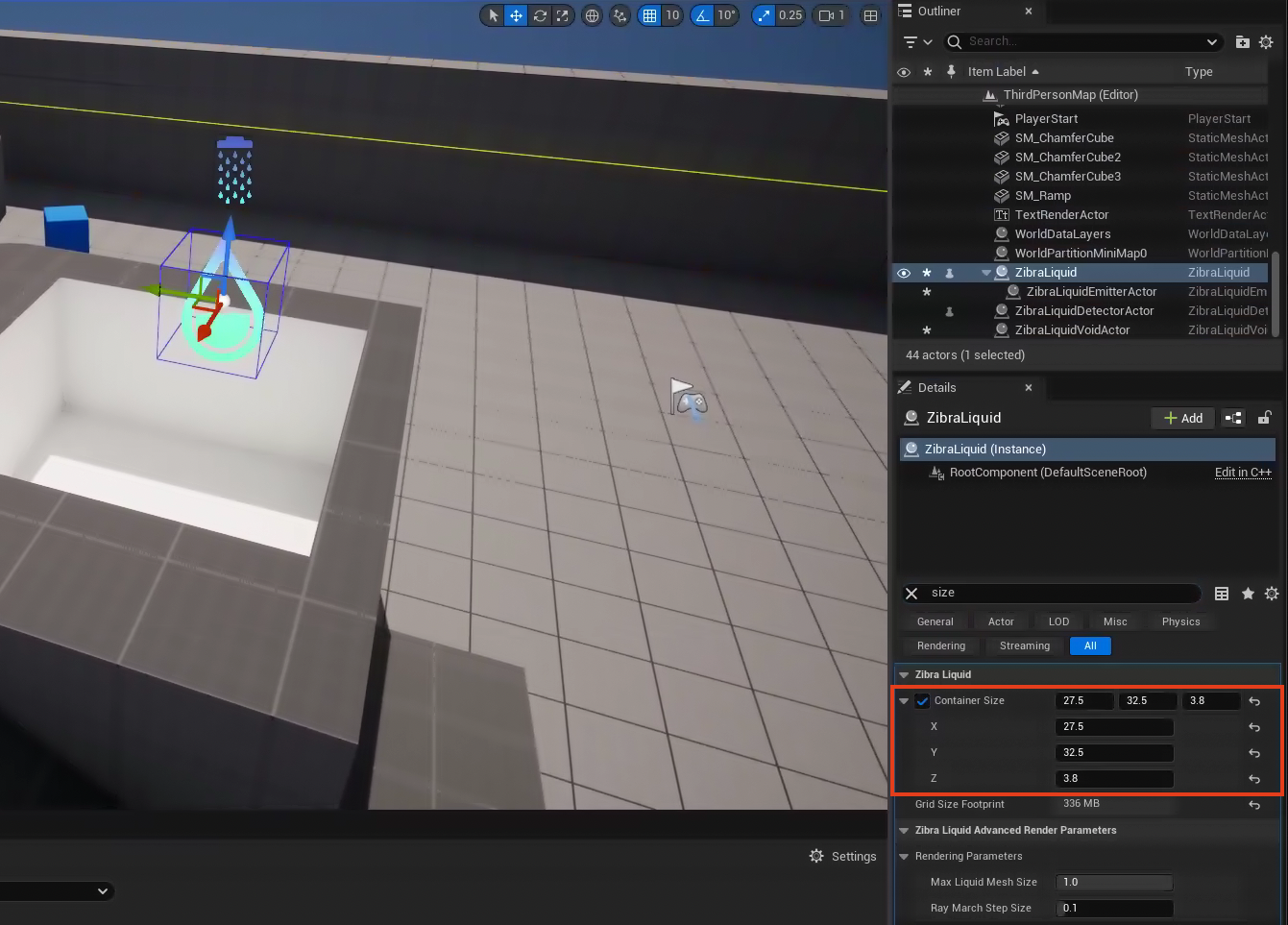Close the Outliner tab
Image resolution: width=1288 pixels, height=925 pixels.
click(x=1029, y=12)
